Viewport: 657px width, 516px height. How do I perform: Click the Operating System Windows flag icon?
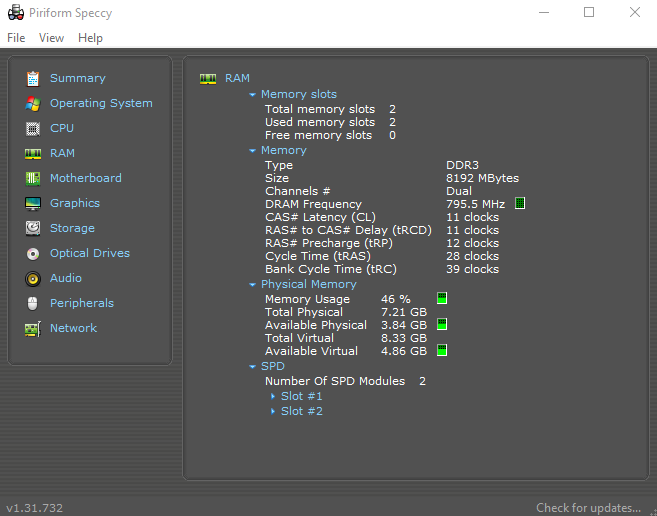pos(33,104)
